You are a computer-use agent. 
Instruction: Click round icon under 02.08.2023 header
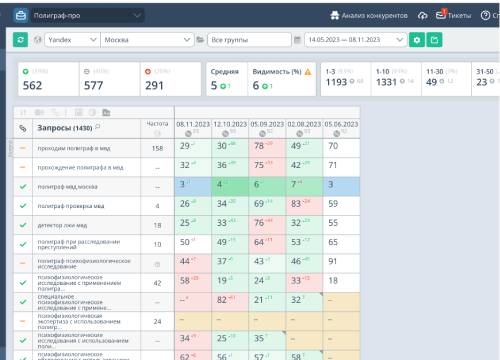(x=300, y=134)
